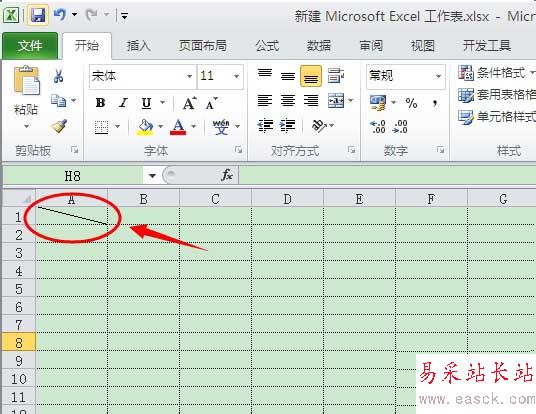Open the font color dropdown arrow
Screen dimensions: 536x414
(x=193, y=127)
